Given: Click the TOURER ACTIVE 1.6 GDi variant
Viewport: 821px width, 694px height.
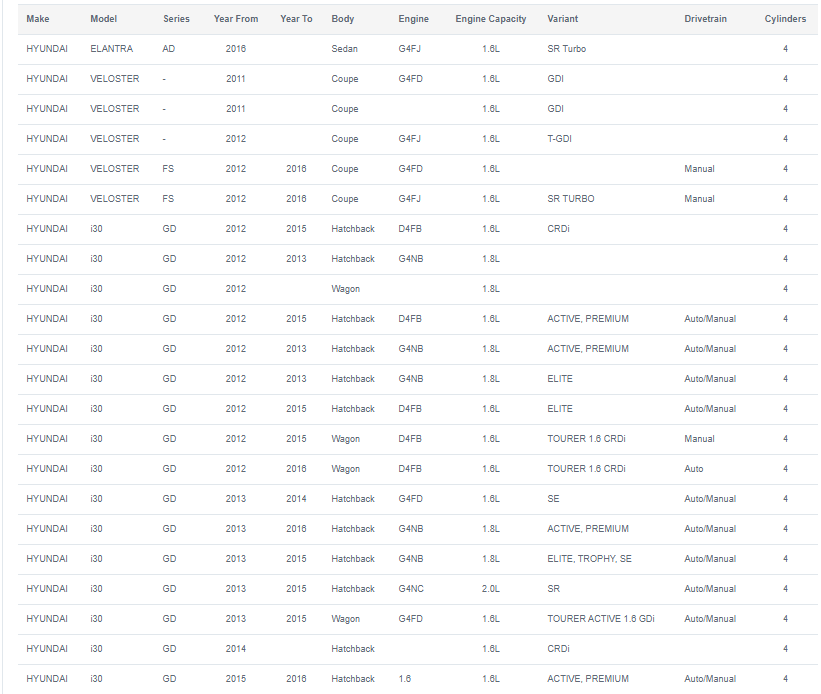Looking at the screenshot, I should pyautogui.click(x=601, y=619).
